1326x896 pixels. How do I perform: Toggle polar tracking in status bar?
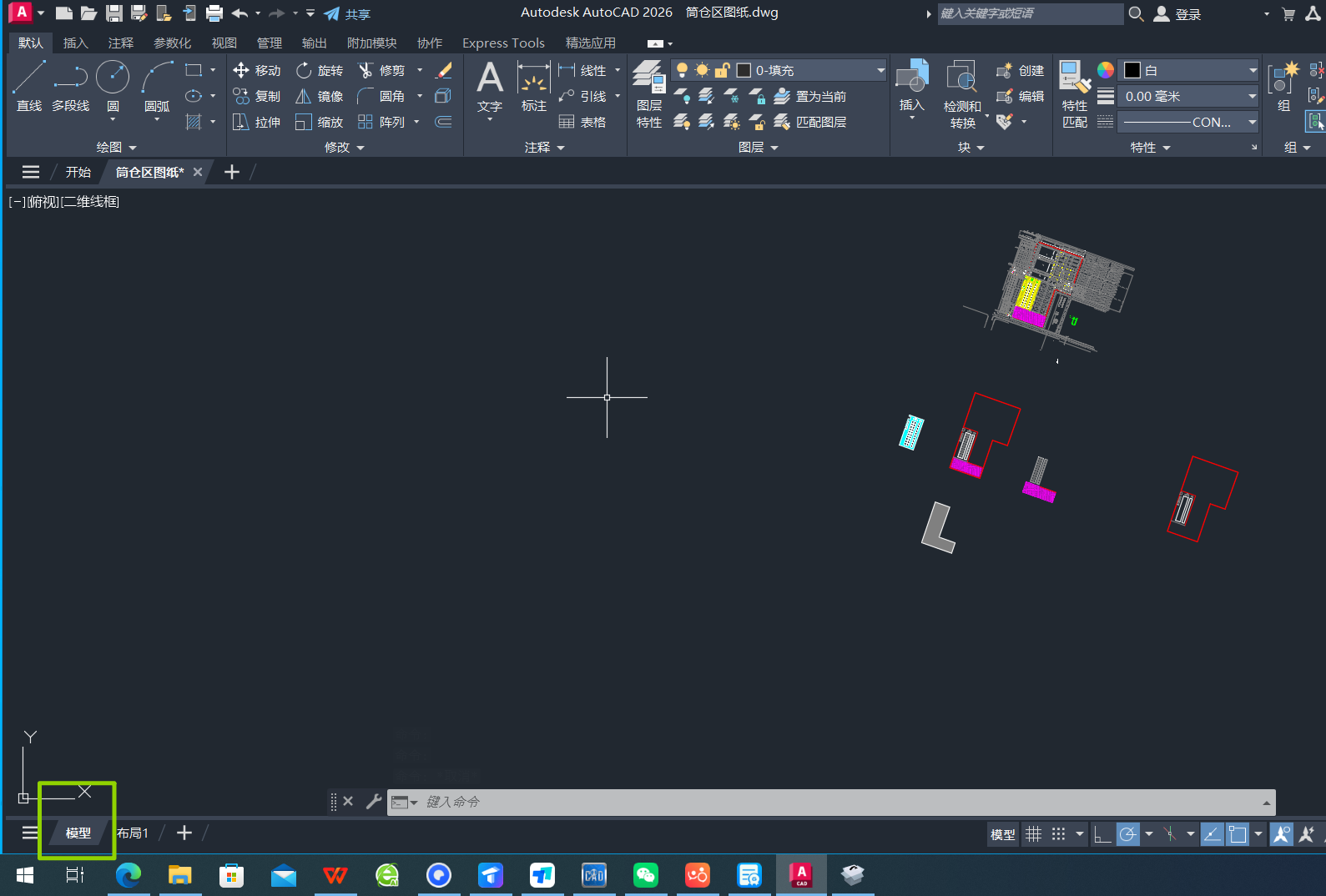(1127, 834)
